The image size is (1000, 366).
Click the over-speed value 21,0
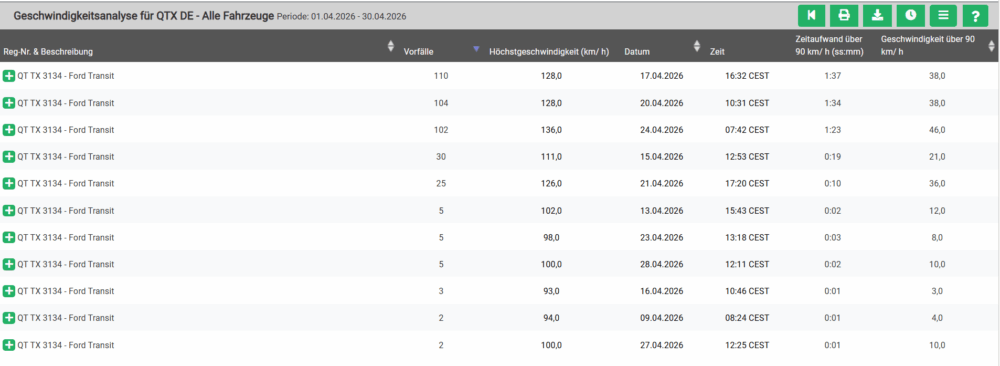pyautogui.click(x=937, y=156)
